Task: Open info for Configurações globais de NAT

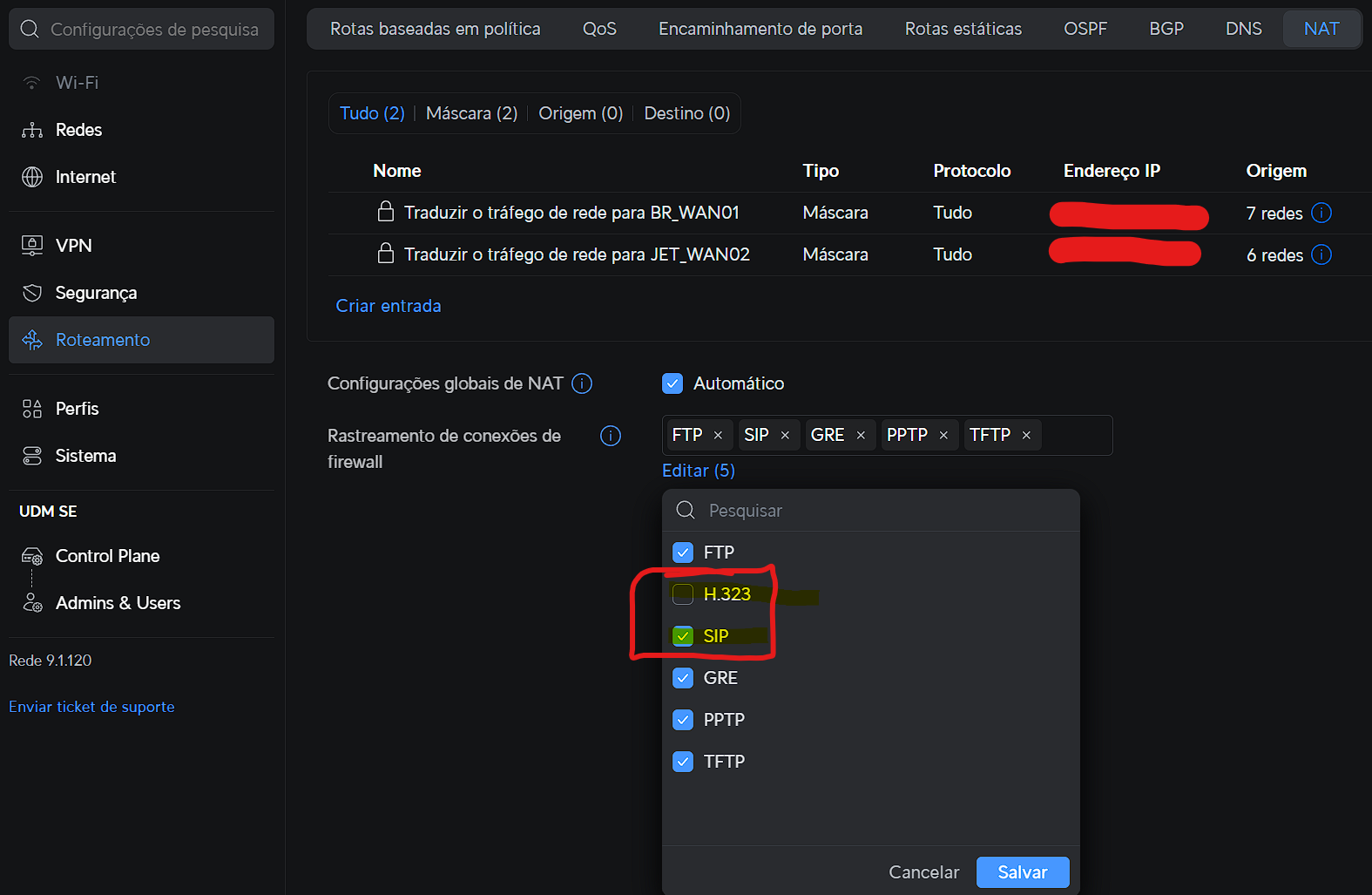Action: tap(582, 383)
